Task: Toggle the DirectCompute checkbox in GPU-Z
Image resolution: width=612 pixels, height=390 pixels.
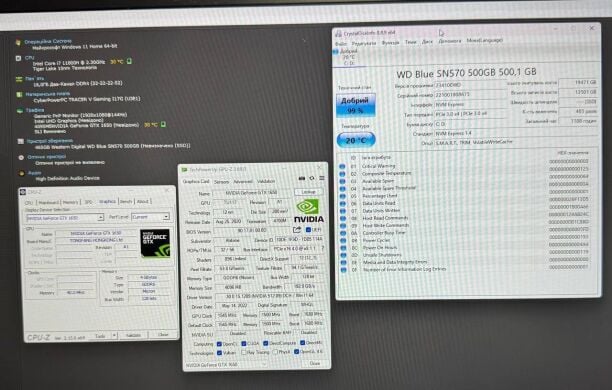Action: click(x=265, y=343)
